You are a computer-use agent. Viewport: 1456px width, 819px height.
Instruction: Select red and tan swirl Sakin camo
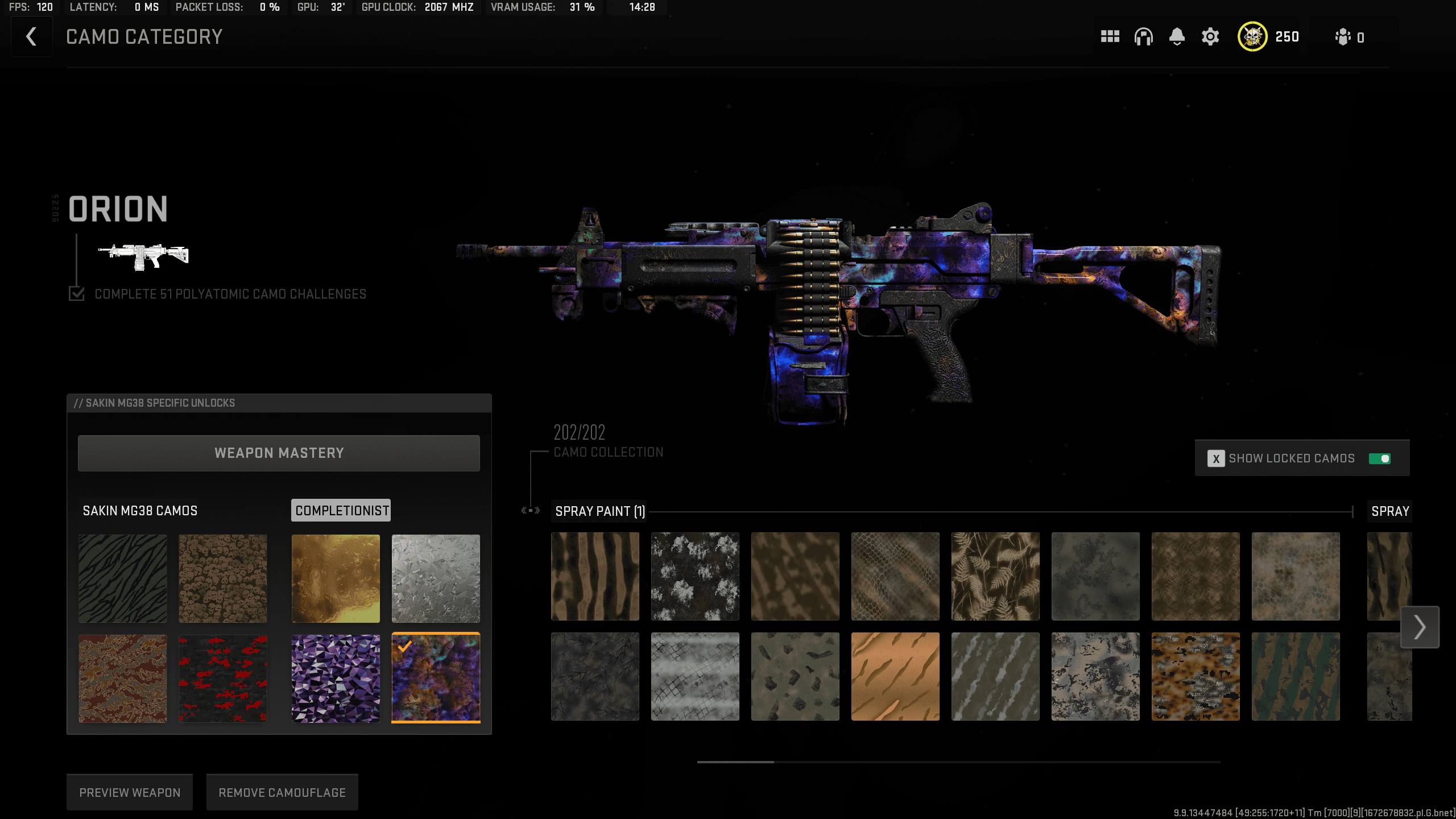(x=123, y=679)
